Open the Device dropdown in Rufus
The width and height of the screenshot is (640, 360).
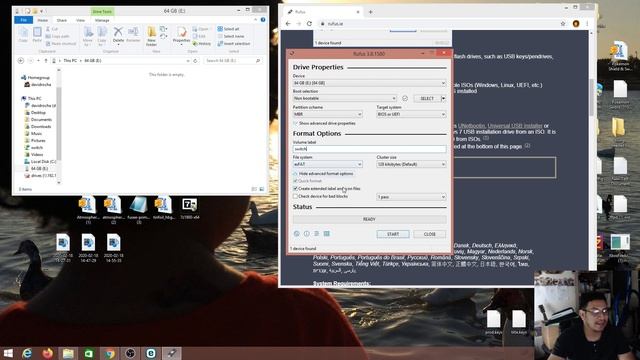[x=369, y=83]
